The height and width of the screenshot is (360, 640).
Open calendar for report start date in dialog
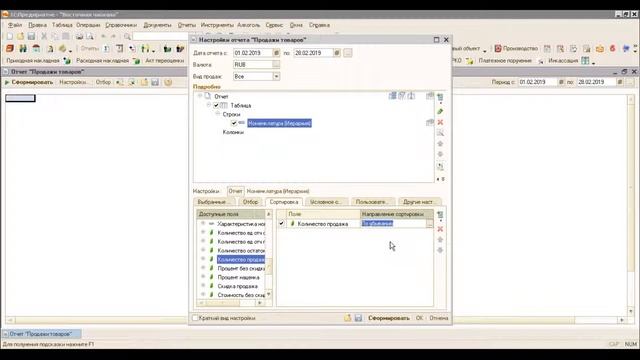[x=276, y=53]
